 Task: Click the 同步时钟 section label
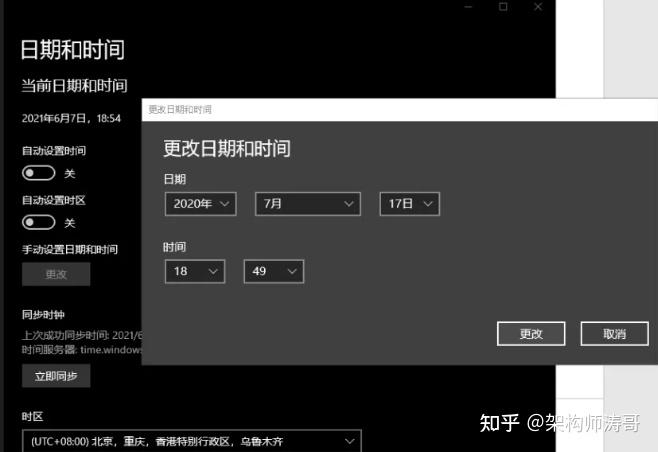tap(43, 315)
